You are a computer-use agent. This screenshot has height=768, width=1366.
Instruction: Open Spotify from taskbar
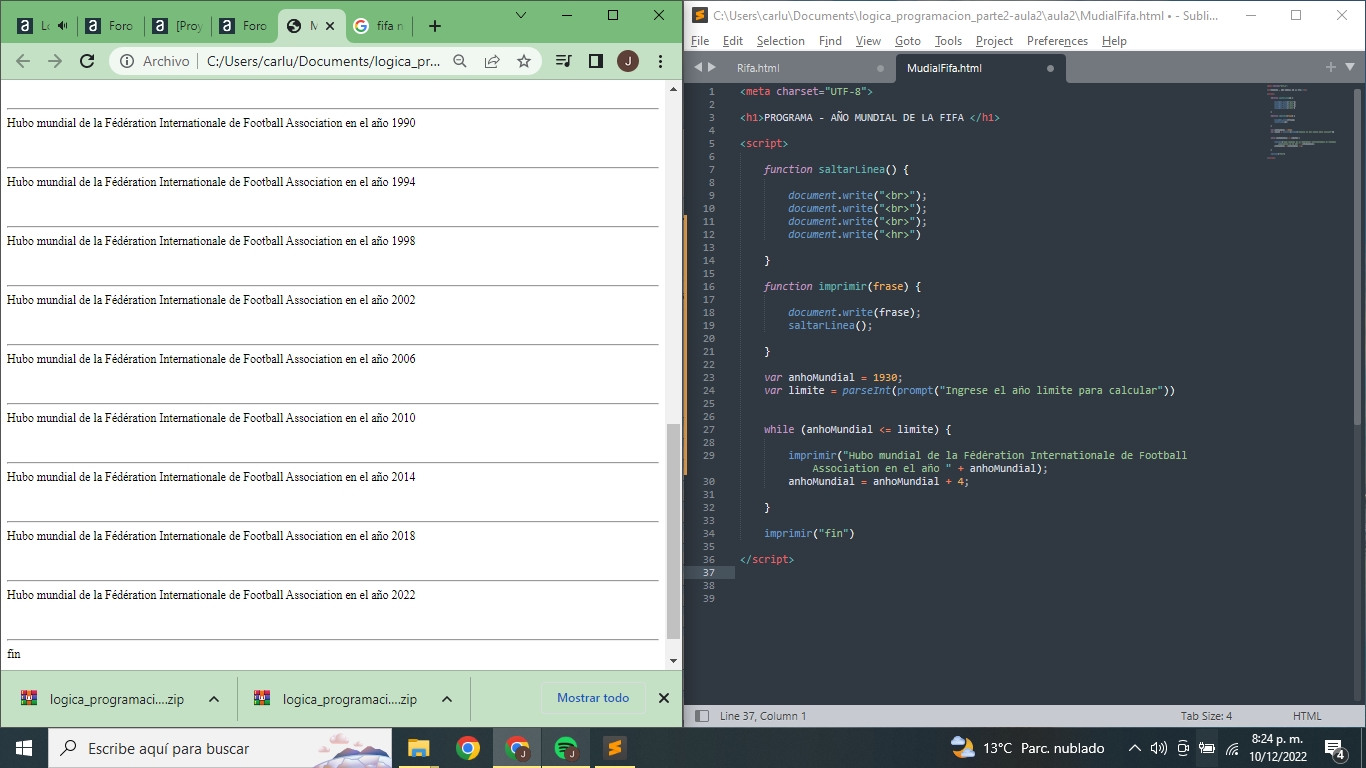pyautogui.click(x=566, y=748)
